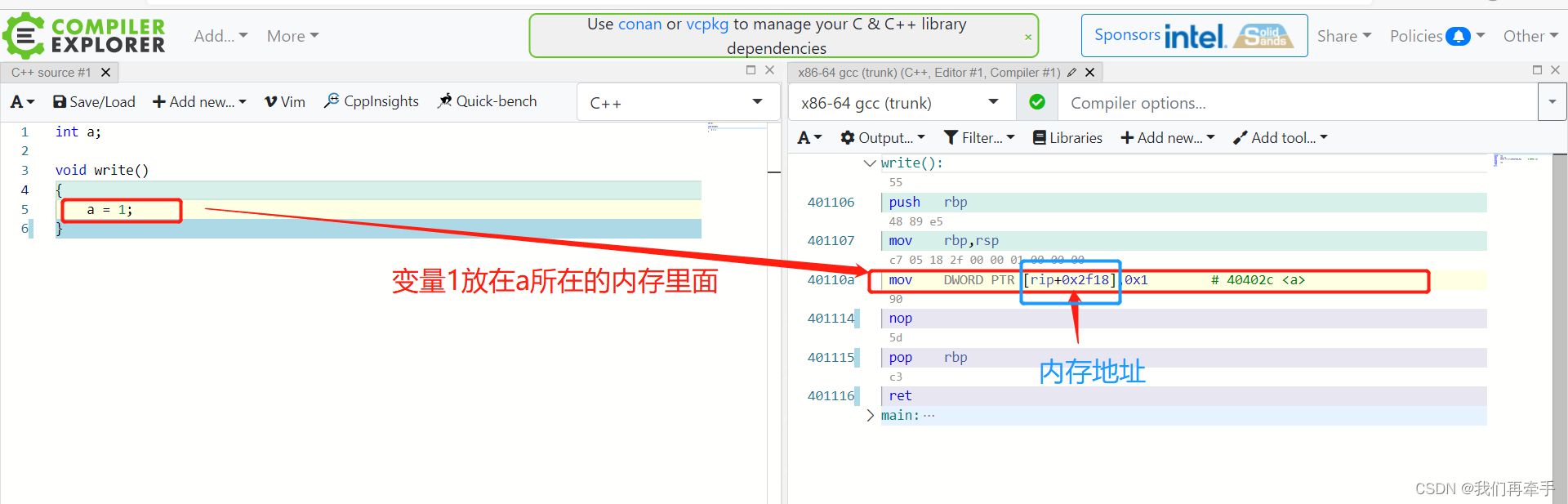Open code in CppInsights
This screenshot has width=1568, height=504.
click(372, 101)
